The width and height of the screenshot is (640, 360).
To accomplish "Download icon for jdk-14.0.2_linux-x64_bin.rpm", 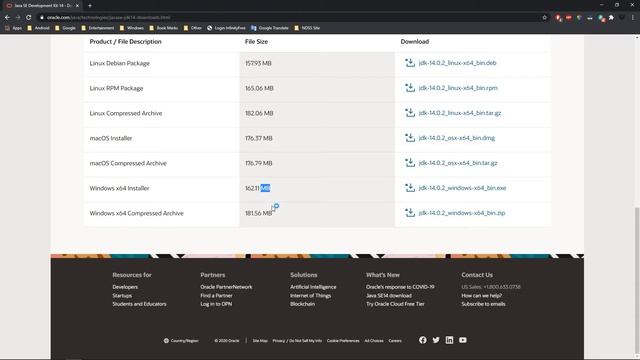I will click(x=410, y=88).
